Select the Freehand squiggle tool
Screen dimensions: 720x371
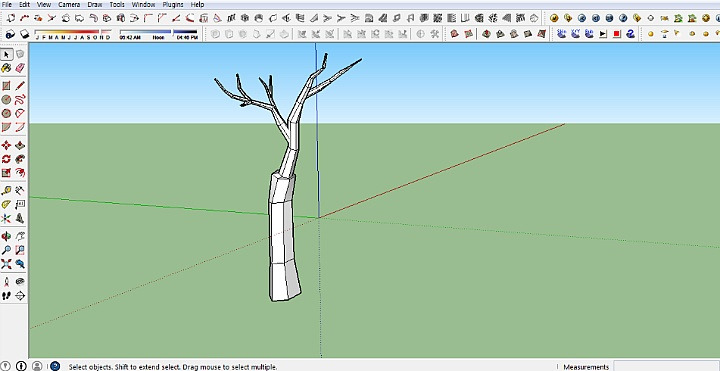coord(20,100)
